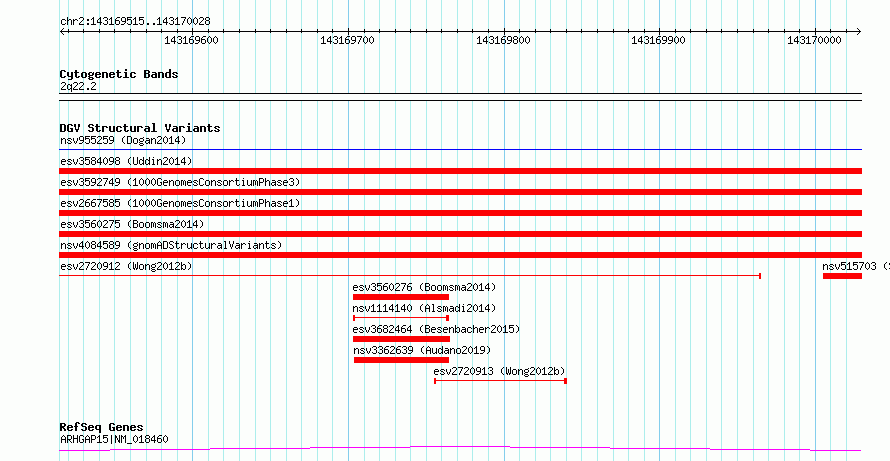Open esv2667585 (1000GenomesConsortiumPhase1) label
This screenshot has height=461, width=890.
coord(180,203)
